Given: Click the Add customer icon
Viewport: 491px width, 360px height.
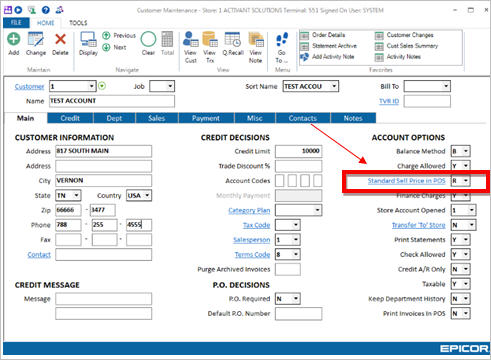Looking at the screenshot, I should click(14, 39).
